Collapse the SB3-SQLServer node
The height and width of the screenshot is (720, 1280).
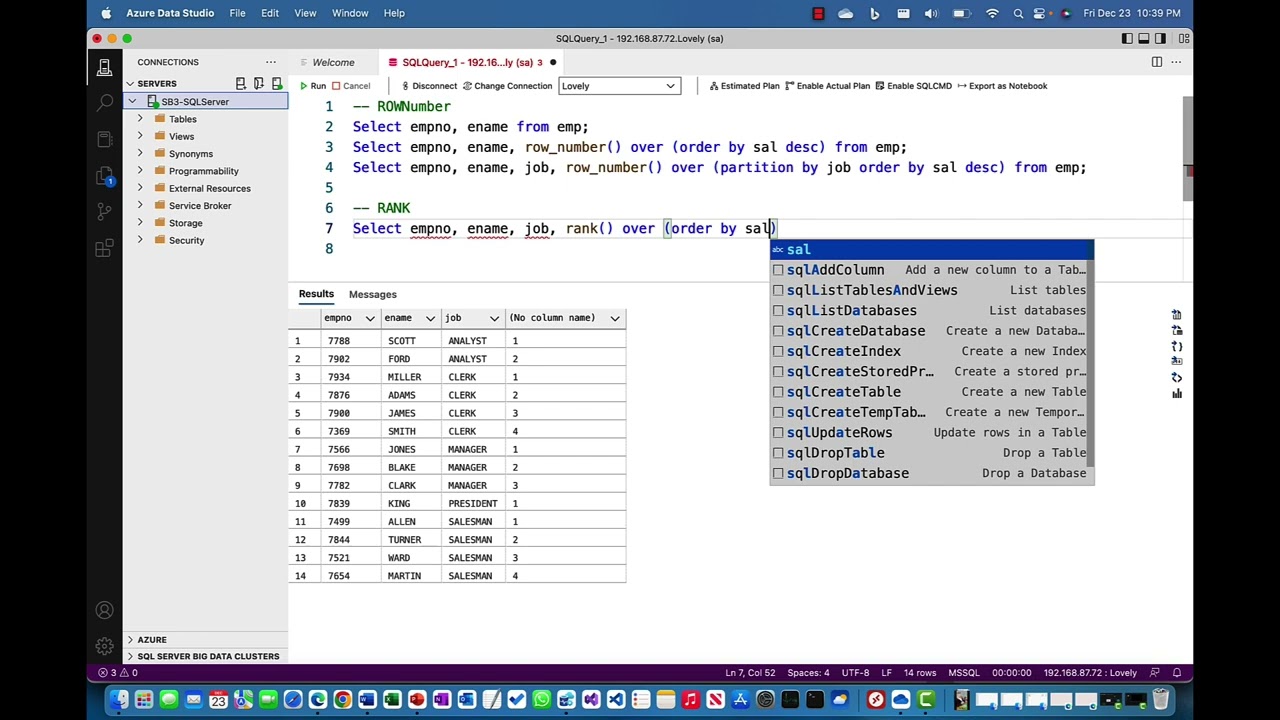(x=131, y=102)
